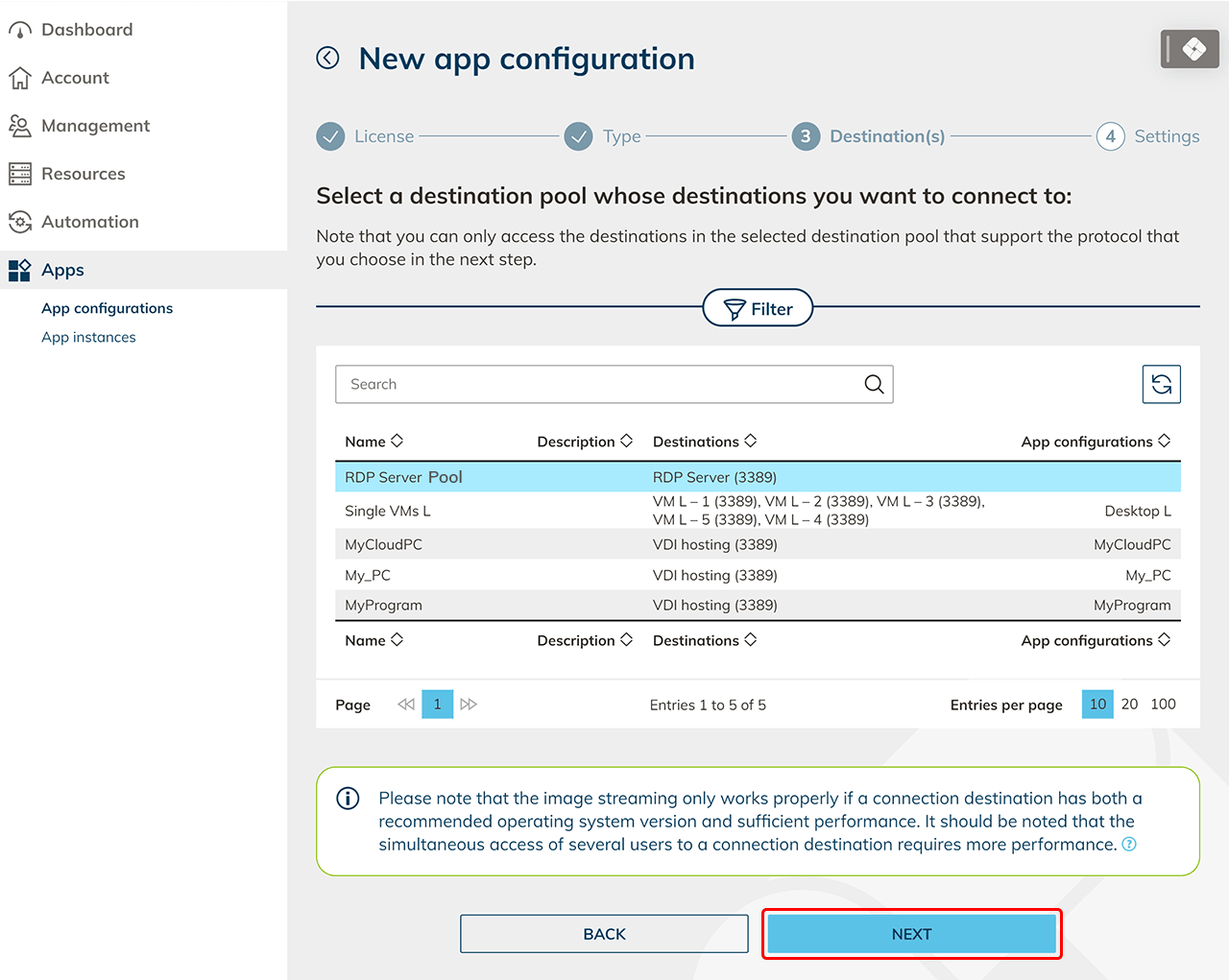Open the Dashboard menu item
1229x980 pixels.
click(x=86, y=30)
